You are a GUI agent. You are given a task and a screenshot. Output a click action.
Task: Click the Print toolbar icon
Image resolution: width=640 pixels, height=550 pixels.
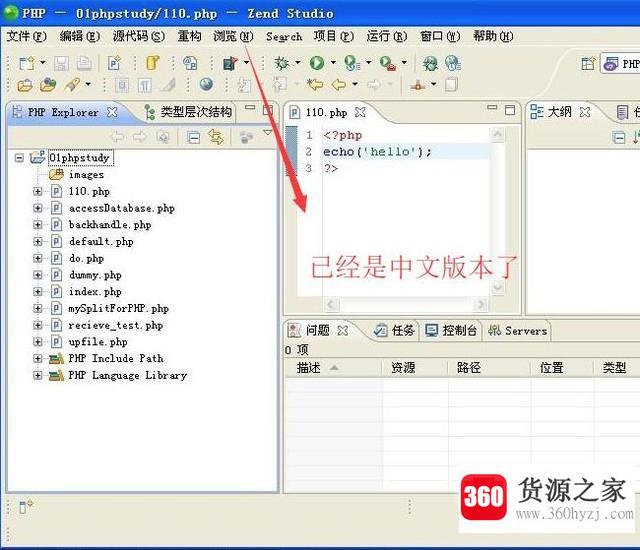click(x=84, y=63)
